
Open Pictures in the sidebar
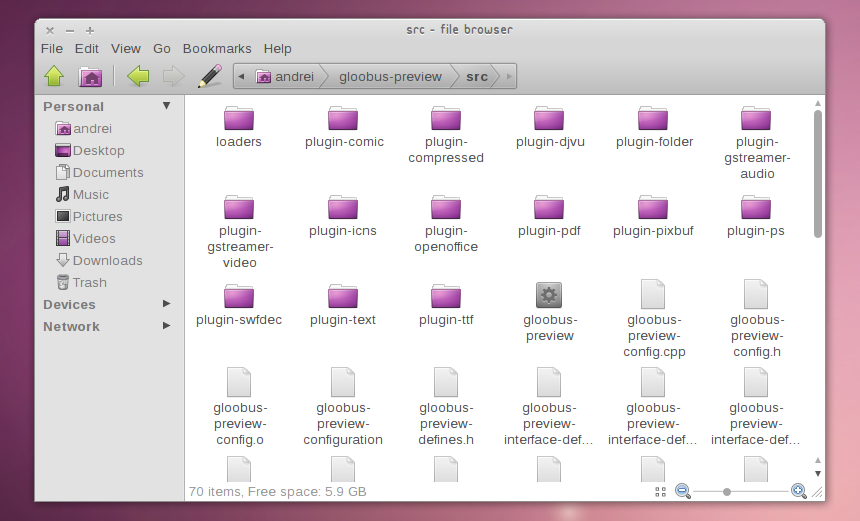coord(89,216)
